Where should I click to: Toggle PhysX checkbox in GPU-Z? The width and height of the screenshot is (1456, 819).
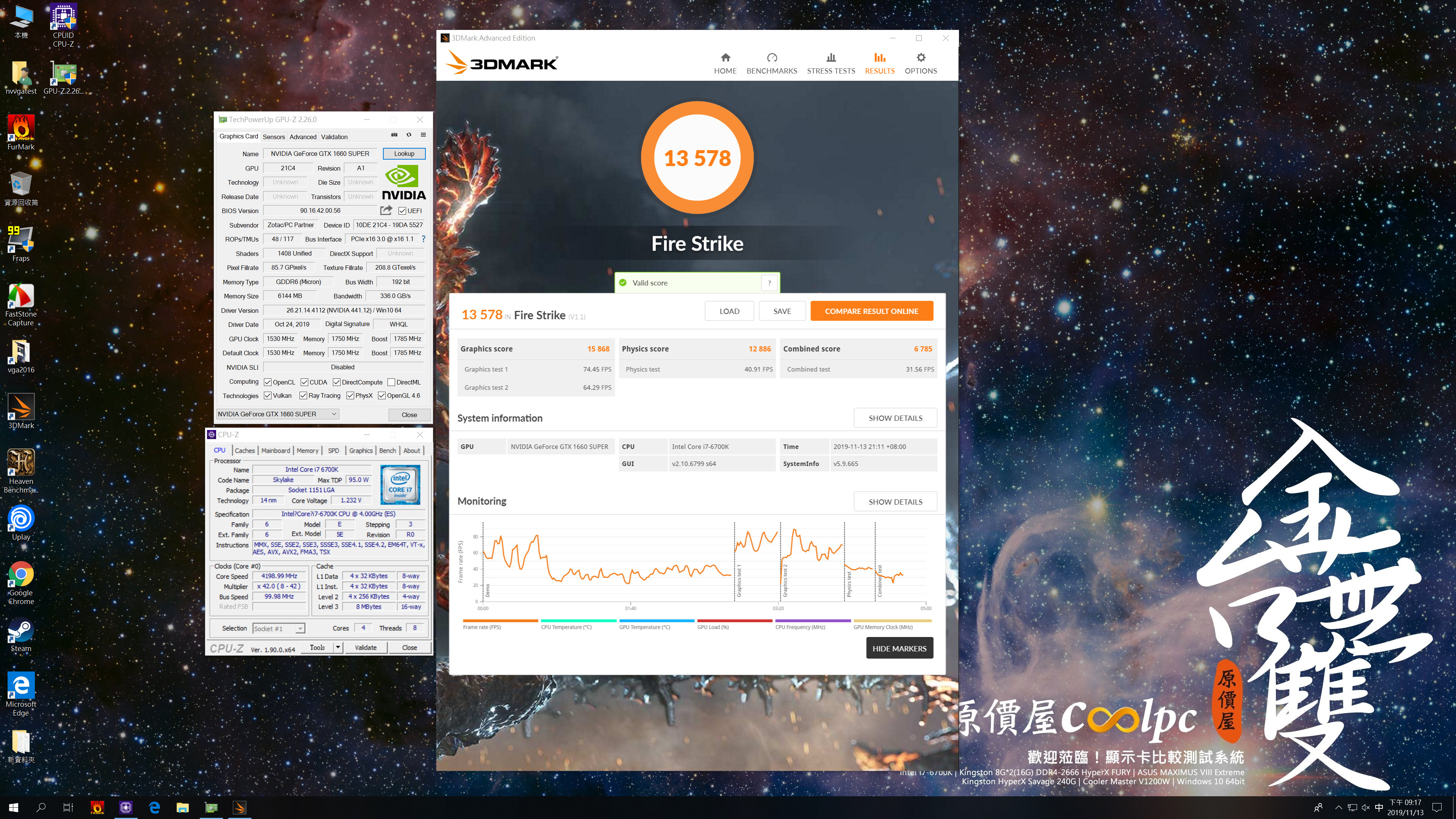click(x=350, y=395)
